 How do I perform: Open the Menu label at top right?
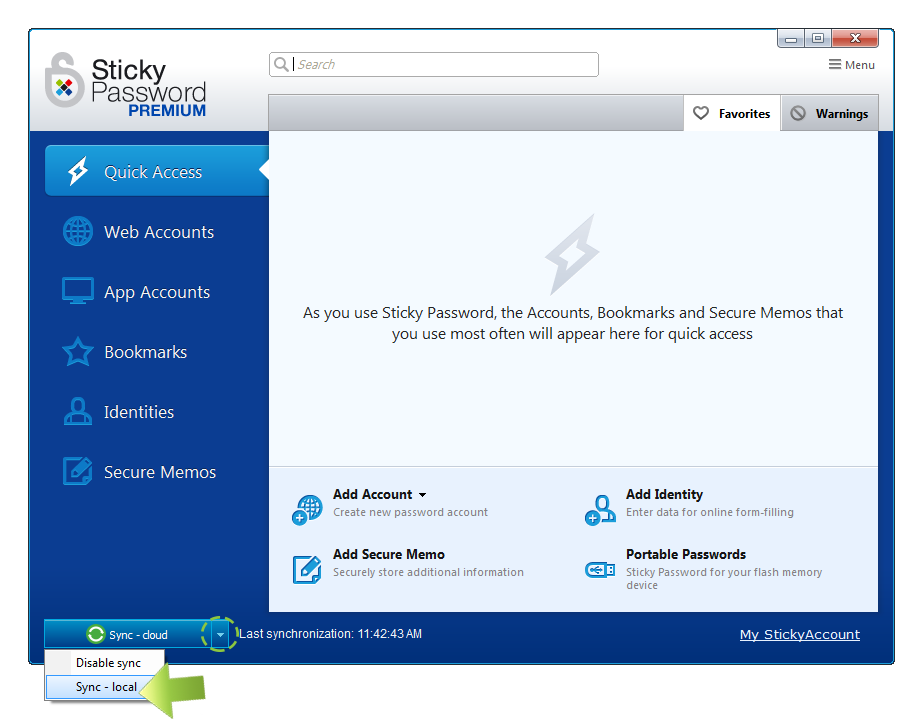860,65
